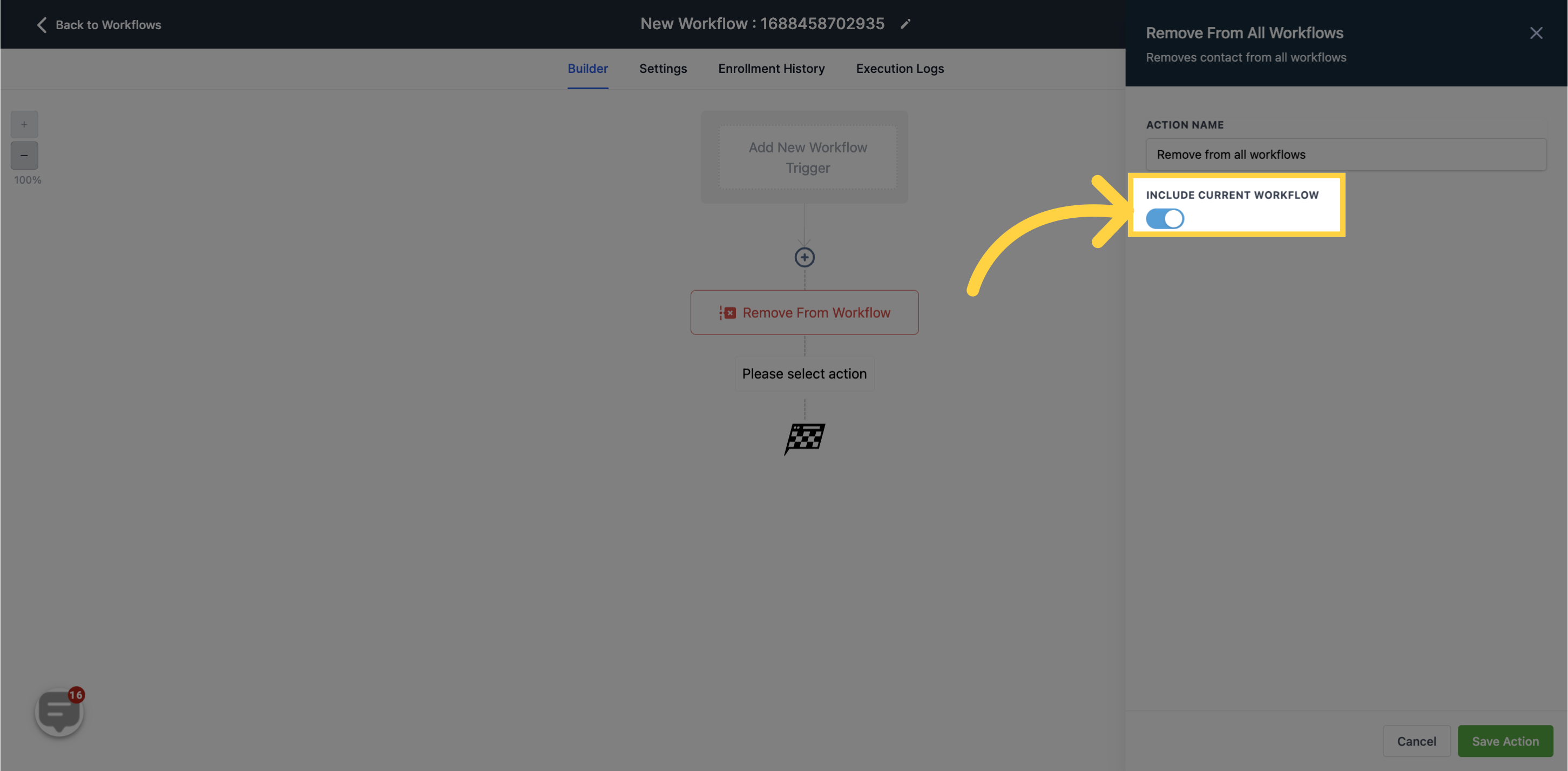Select the Builder tab

[x=588, y=69]
